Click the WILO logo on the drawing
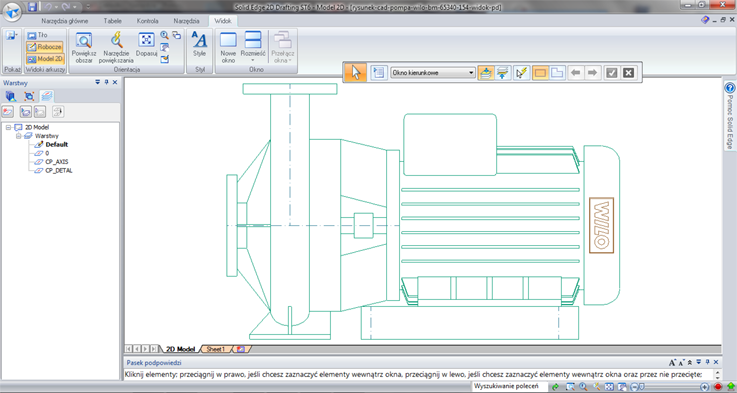The height and width of the screenshot is (393, 737). click(602, 225)
